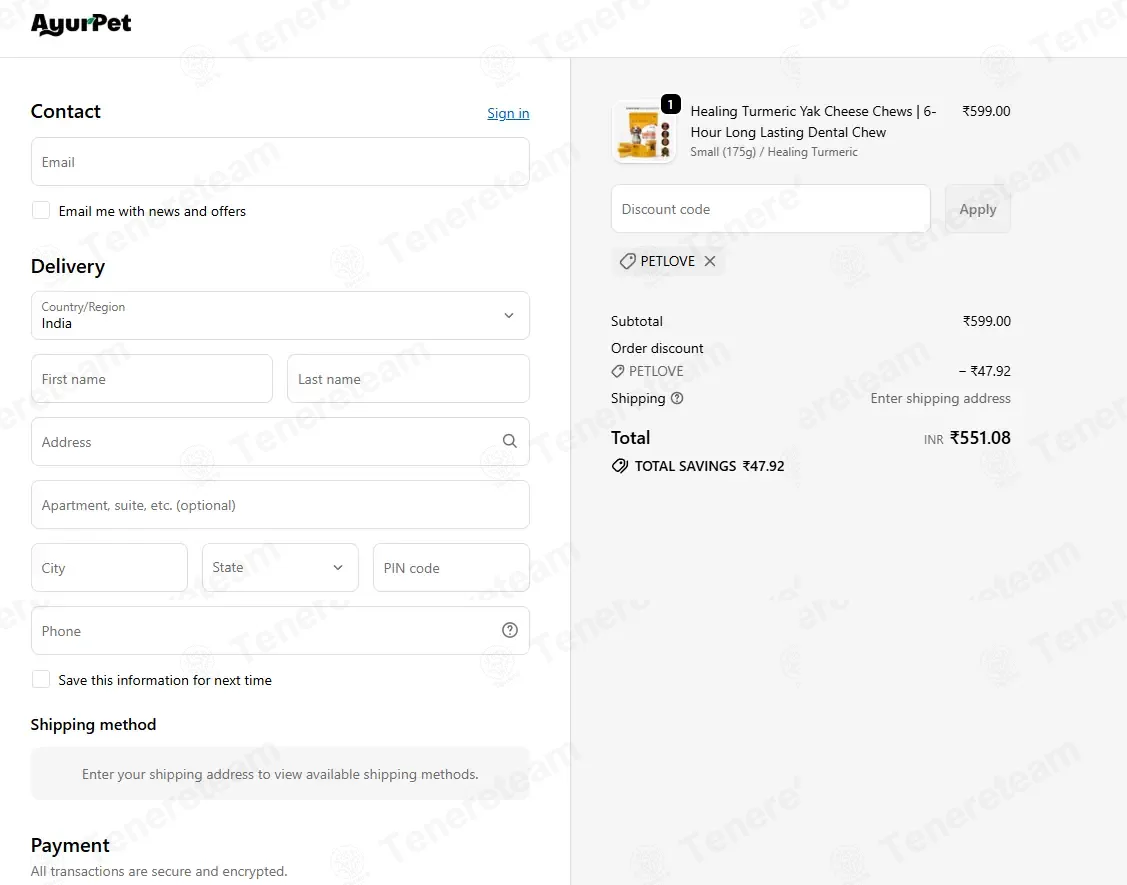
Task: Click the Sign in link
Action: click(x=508, y=113)
